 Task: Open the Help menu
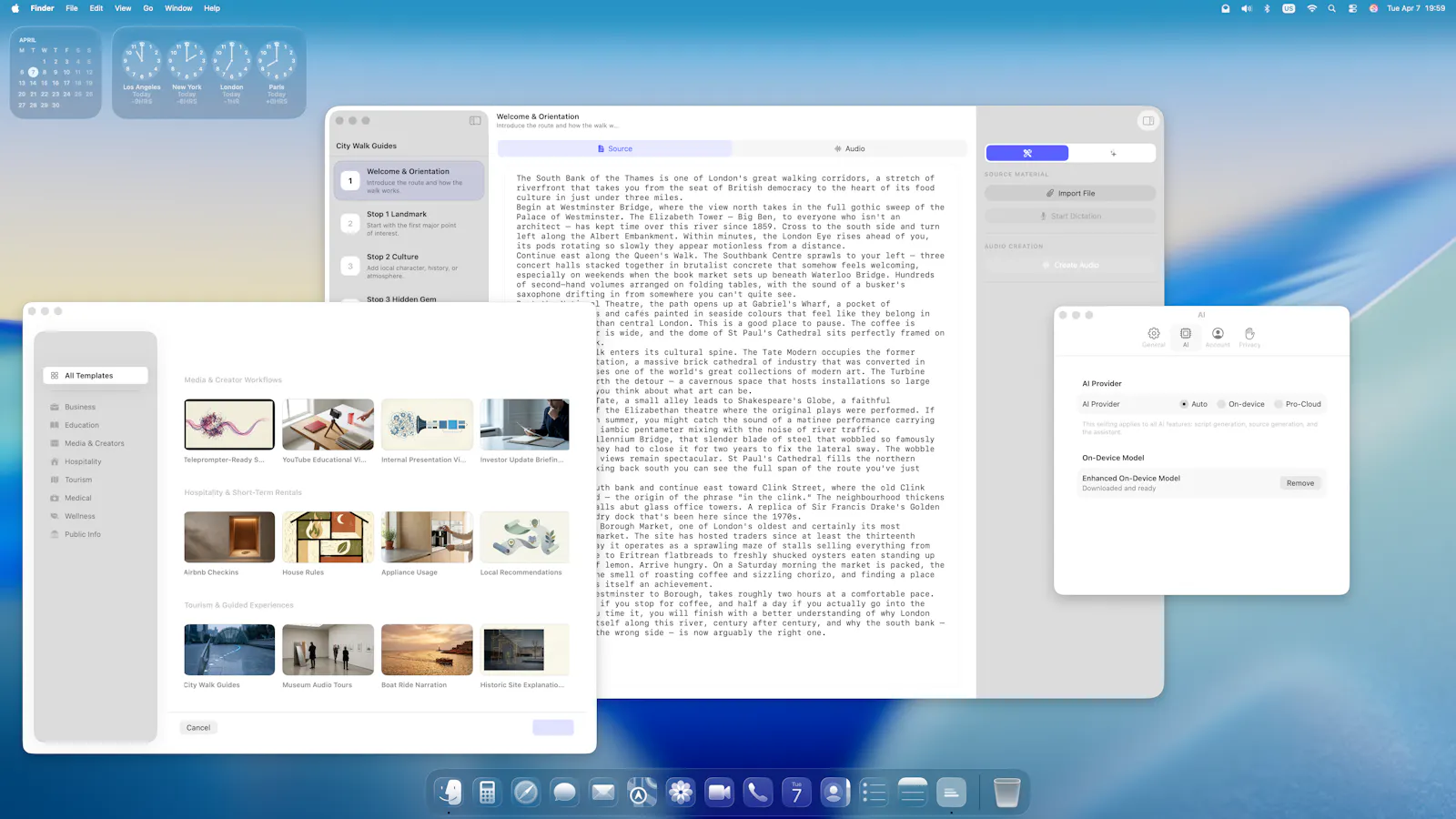coord(212,8)
